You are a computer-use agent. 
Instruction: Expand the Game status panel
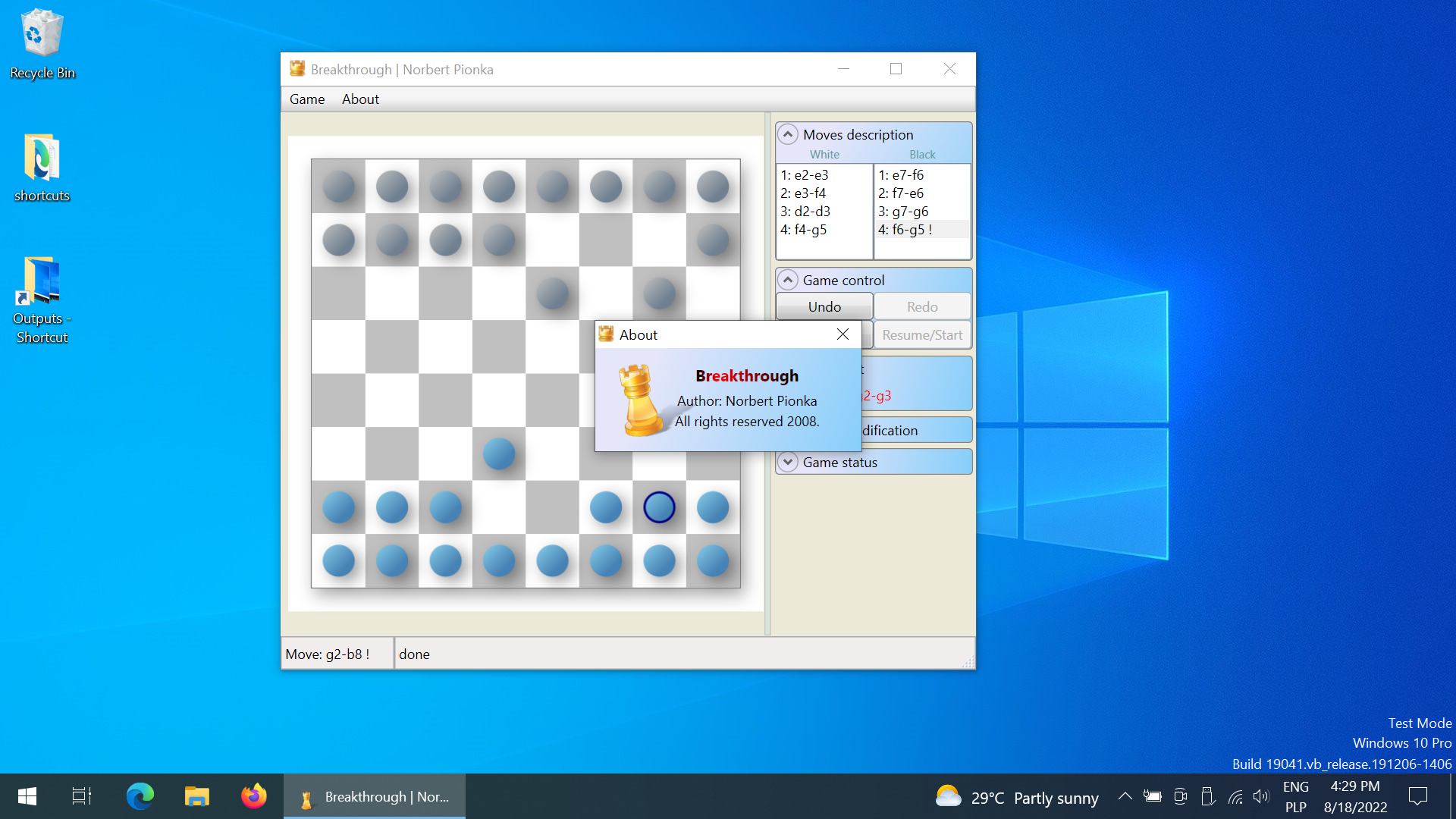point(788,461)
